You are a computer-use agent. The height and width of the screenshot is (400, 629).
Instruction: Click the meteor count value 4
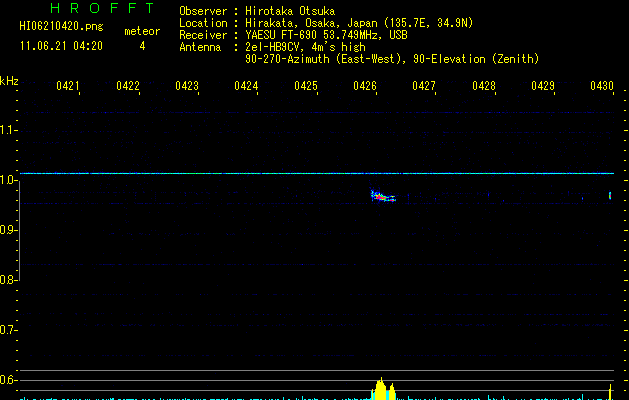coord(142,46)
